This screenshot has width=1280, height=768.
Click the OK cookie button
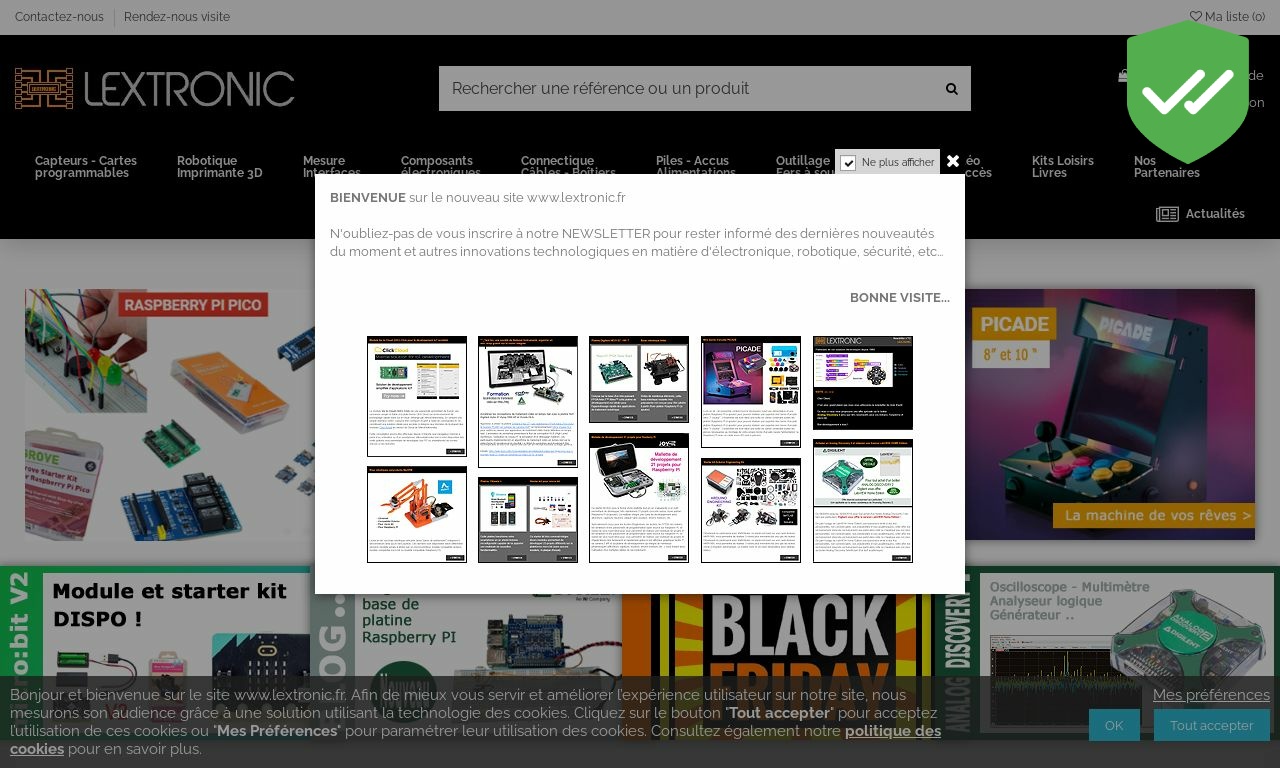click(x=1114, y=725)
